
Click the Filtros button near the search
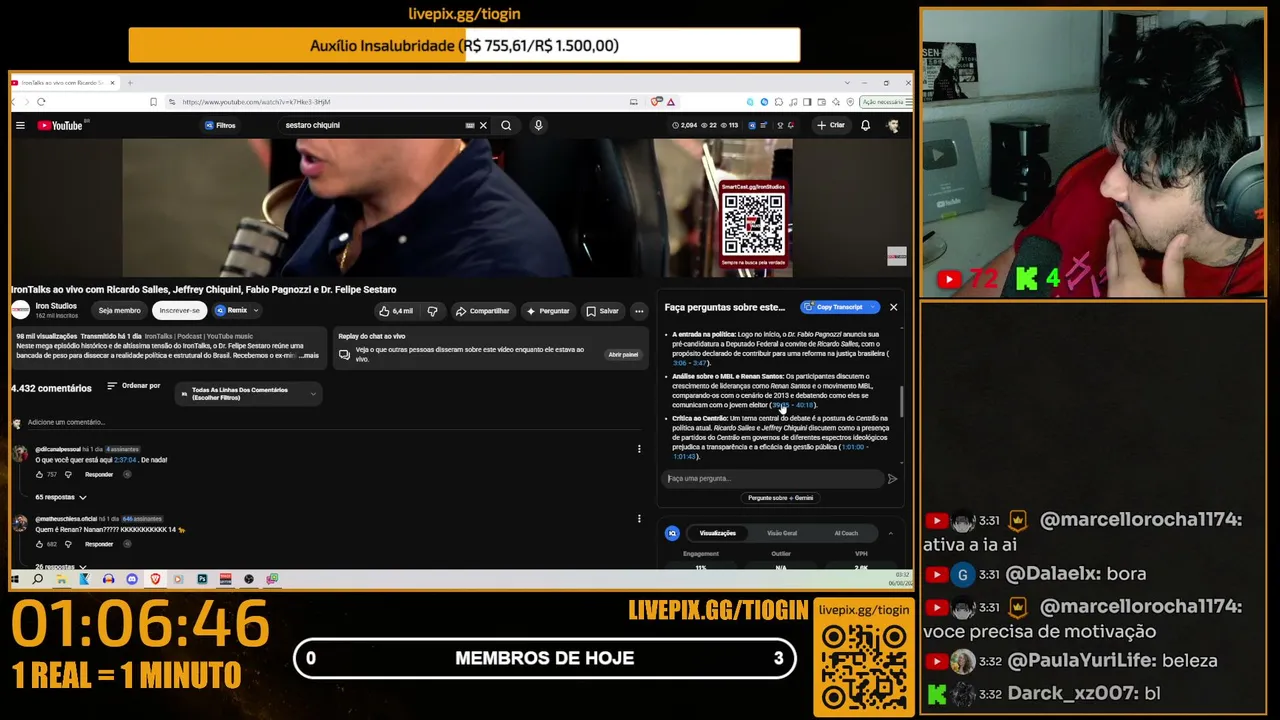pos(220,125)
